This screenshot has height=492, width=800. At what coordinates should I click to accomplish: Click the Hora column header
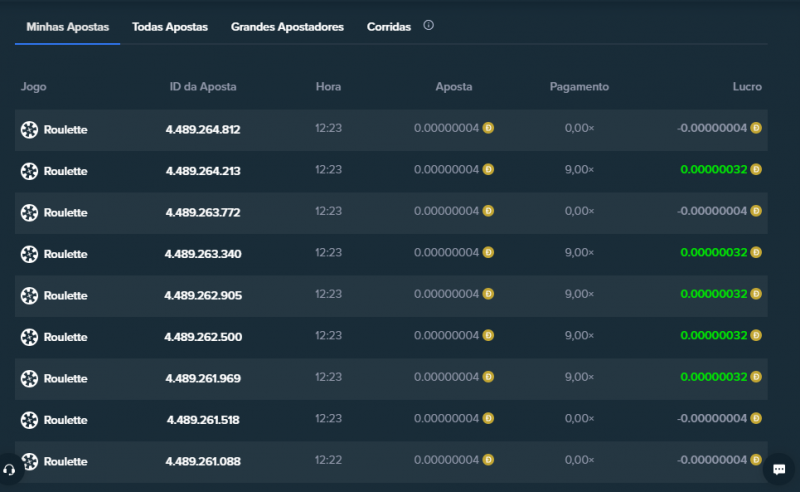[x=328, y=87]
